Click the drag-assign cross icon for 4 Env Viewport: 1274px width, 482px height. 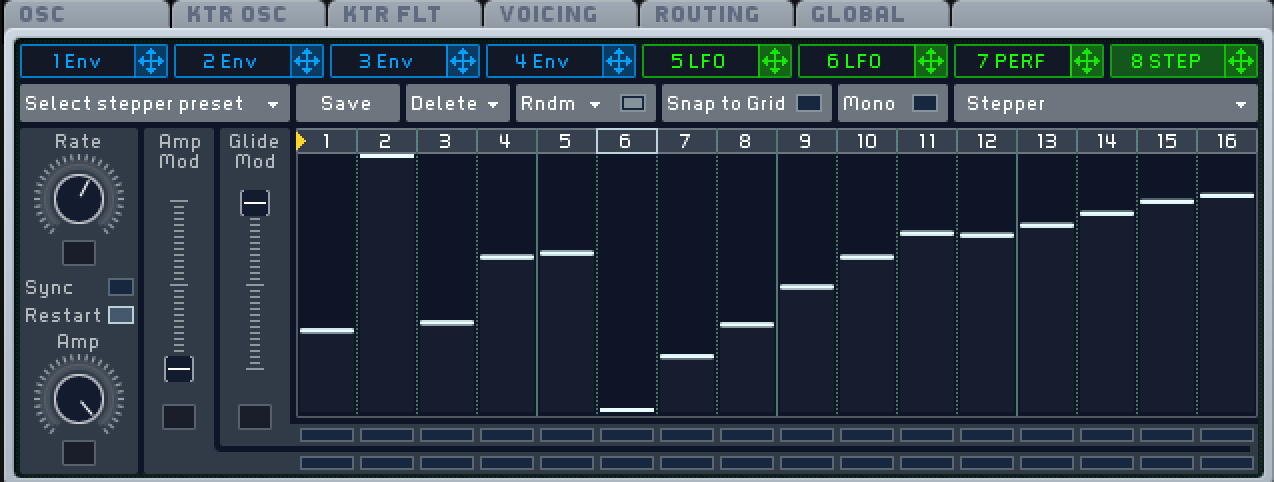tap(619, 61)
